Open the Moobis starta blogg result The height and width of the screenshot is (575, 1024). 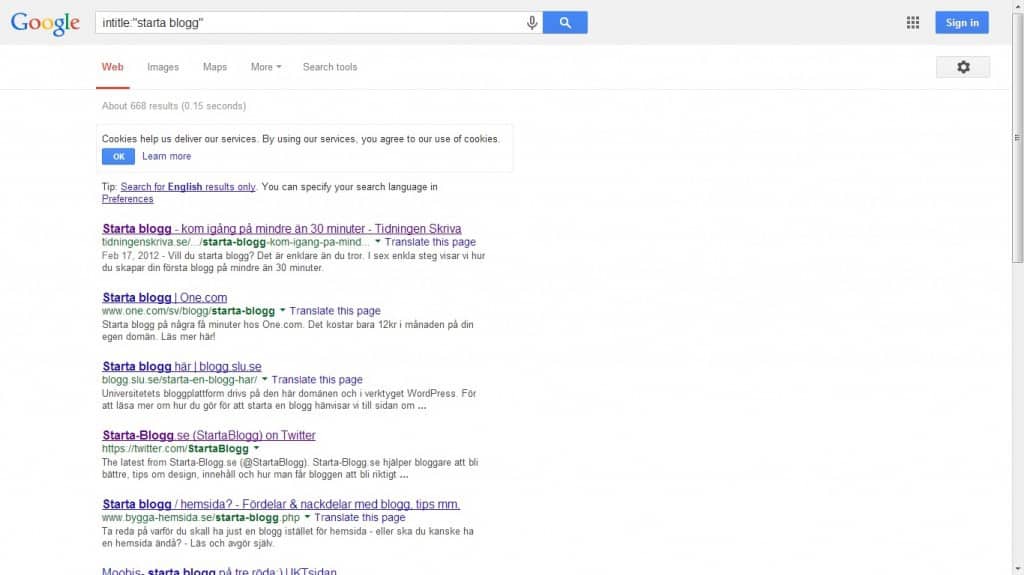tap(219, 570)
